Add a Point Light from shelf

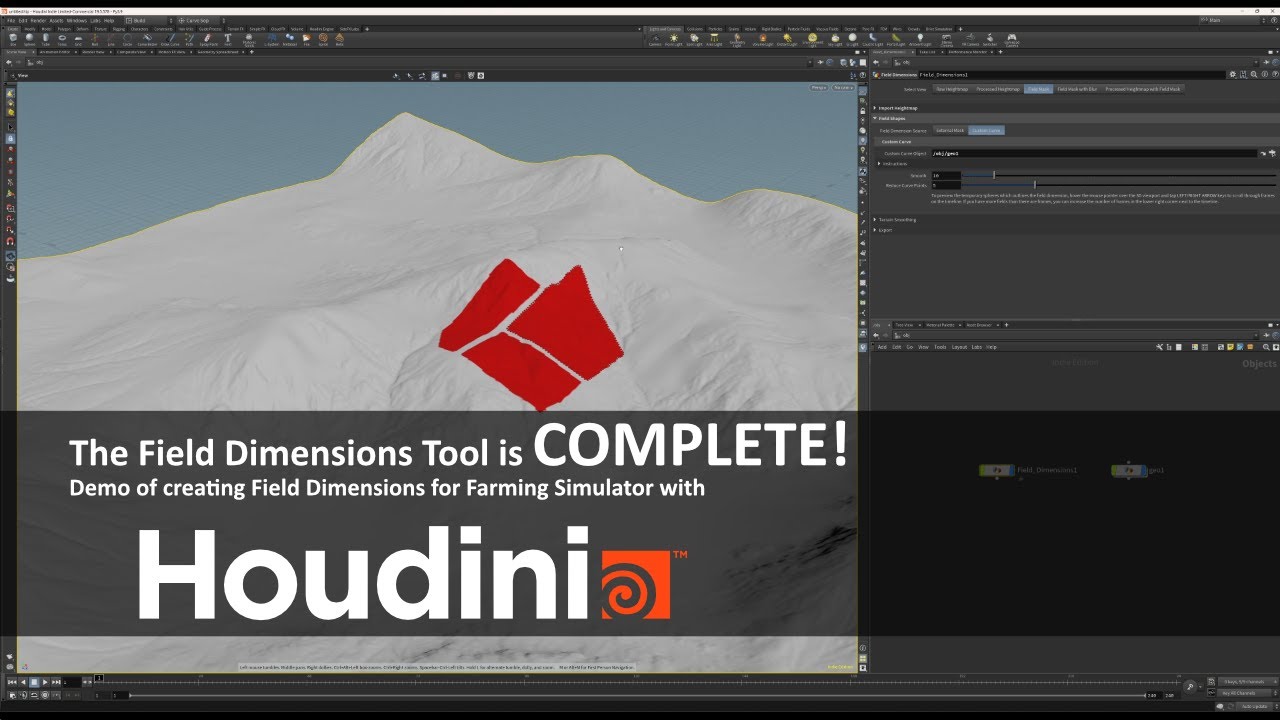pos(673,39)
